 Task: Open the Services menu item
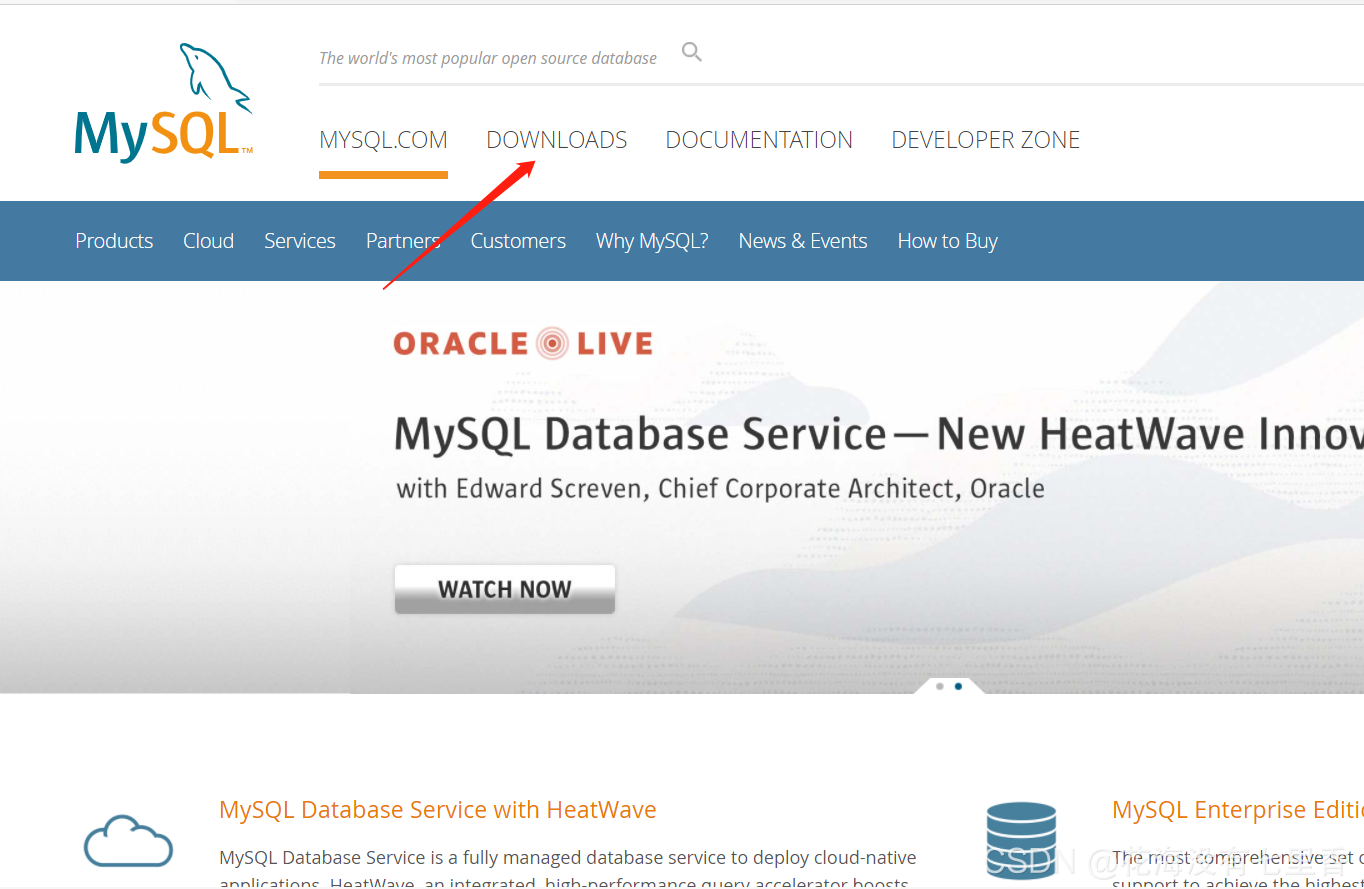(300, 241)
